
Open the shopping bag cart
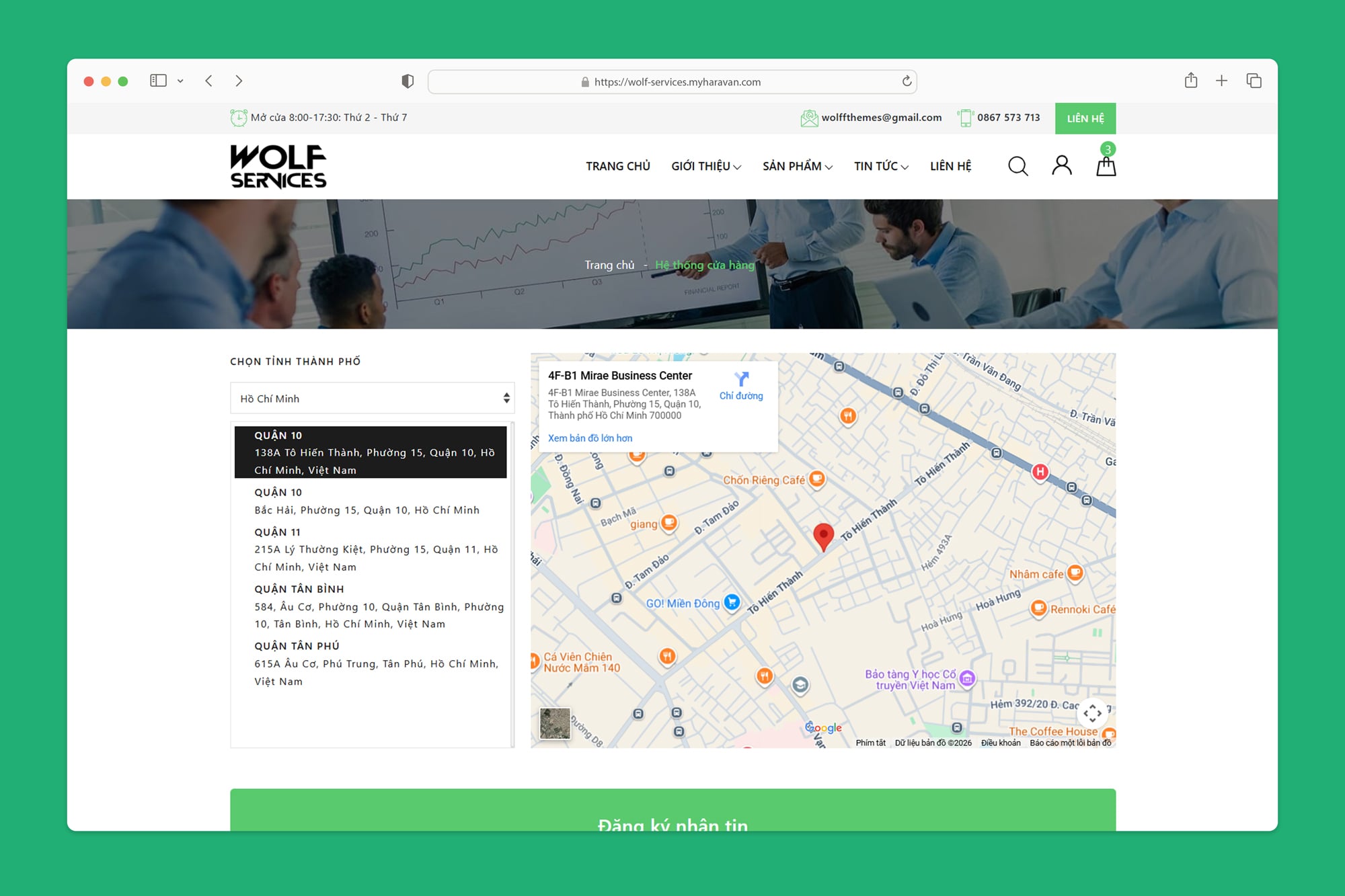click(1106, 166)
